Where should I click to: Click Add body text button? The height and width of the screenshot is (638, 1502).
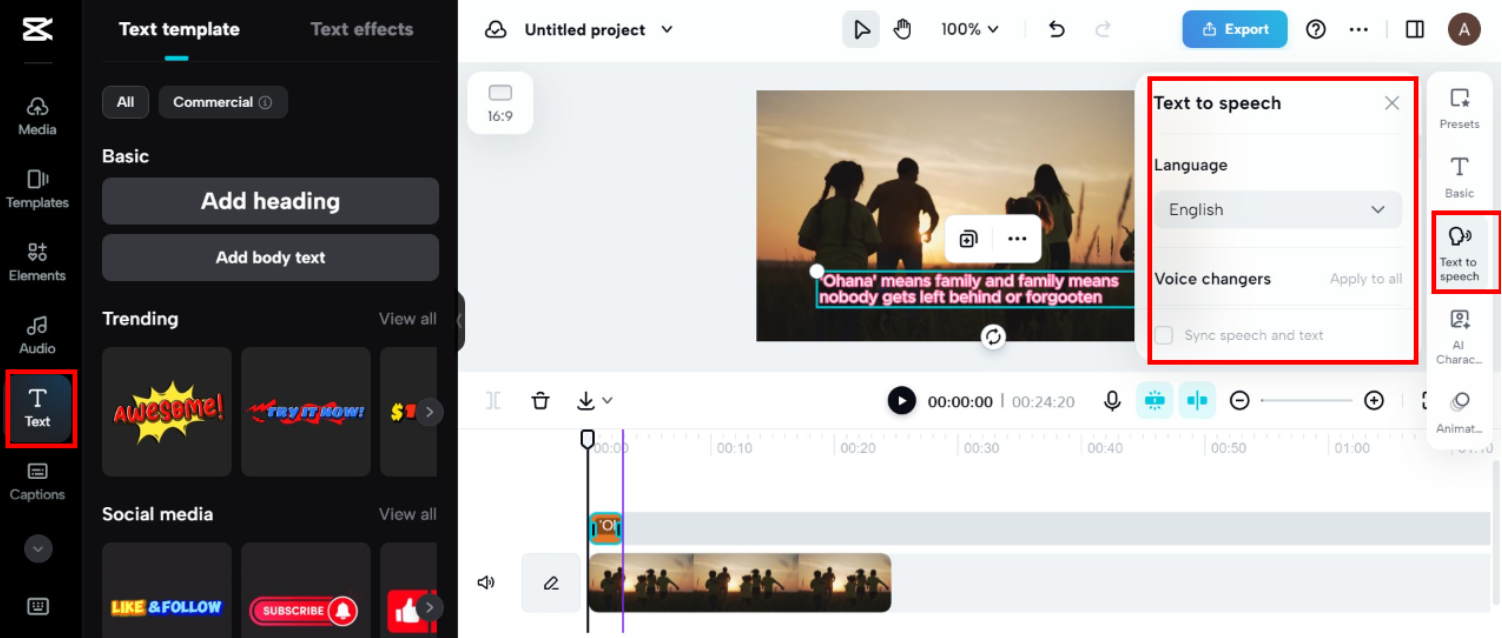270,257
